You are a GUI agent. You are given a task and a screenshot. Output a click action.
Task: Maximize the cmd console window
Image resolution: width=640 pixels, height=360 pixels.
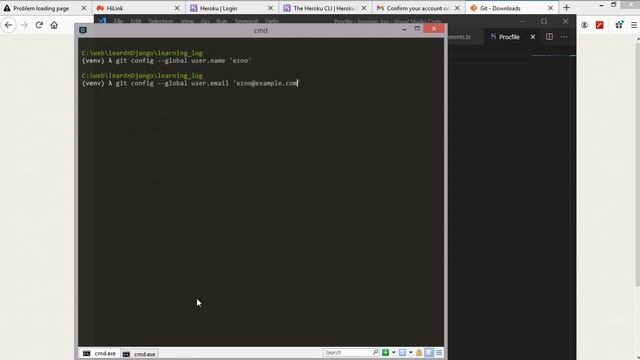(417, 29)
